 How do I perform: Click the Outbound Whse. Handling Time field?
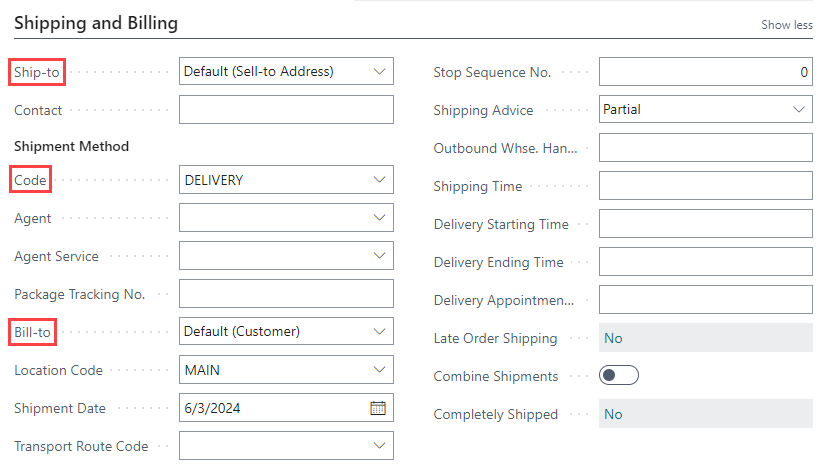[705, 148]
